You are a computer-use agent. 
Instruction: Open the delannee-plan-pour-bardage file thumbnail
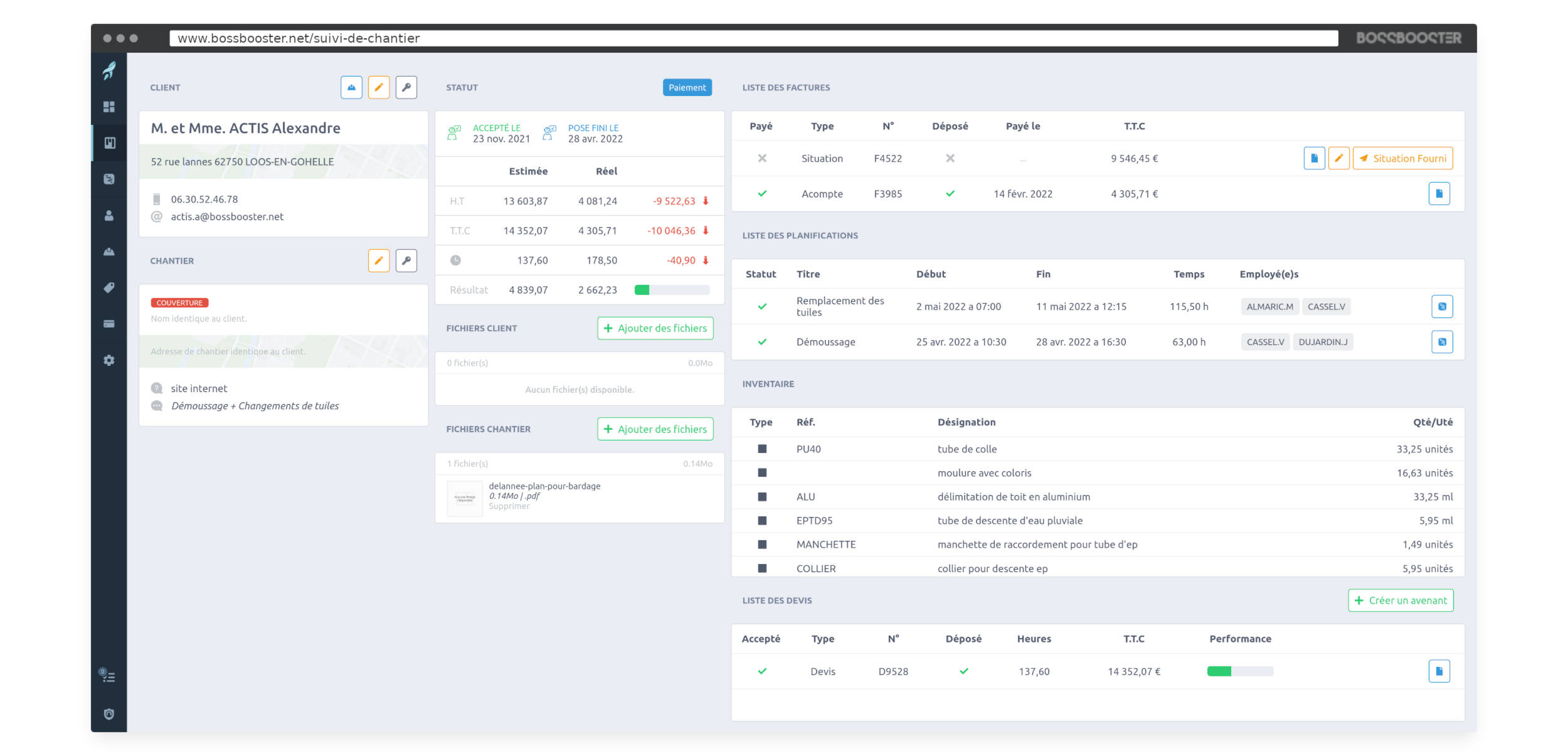[x=465, y=498]
